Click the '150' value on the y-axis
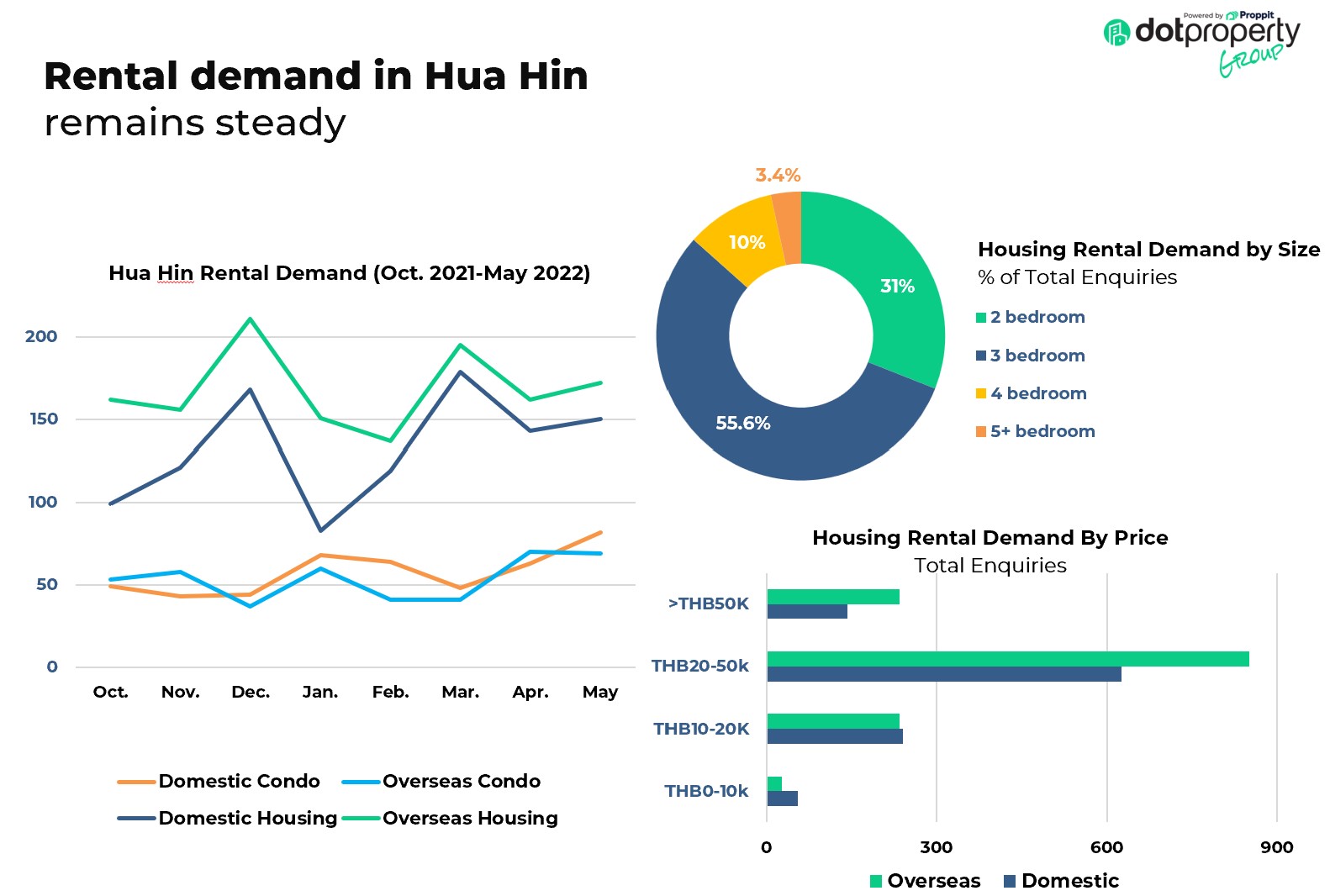Viewport: 1330px width, 896px height. 44,419
